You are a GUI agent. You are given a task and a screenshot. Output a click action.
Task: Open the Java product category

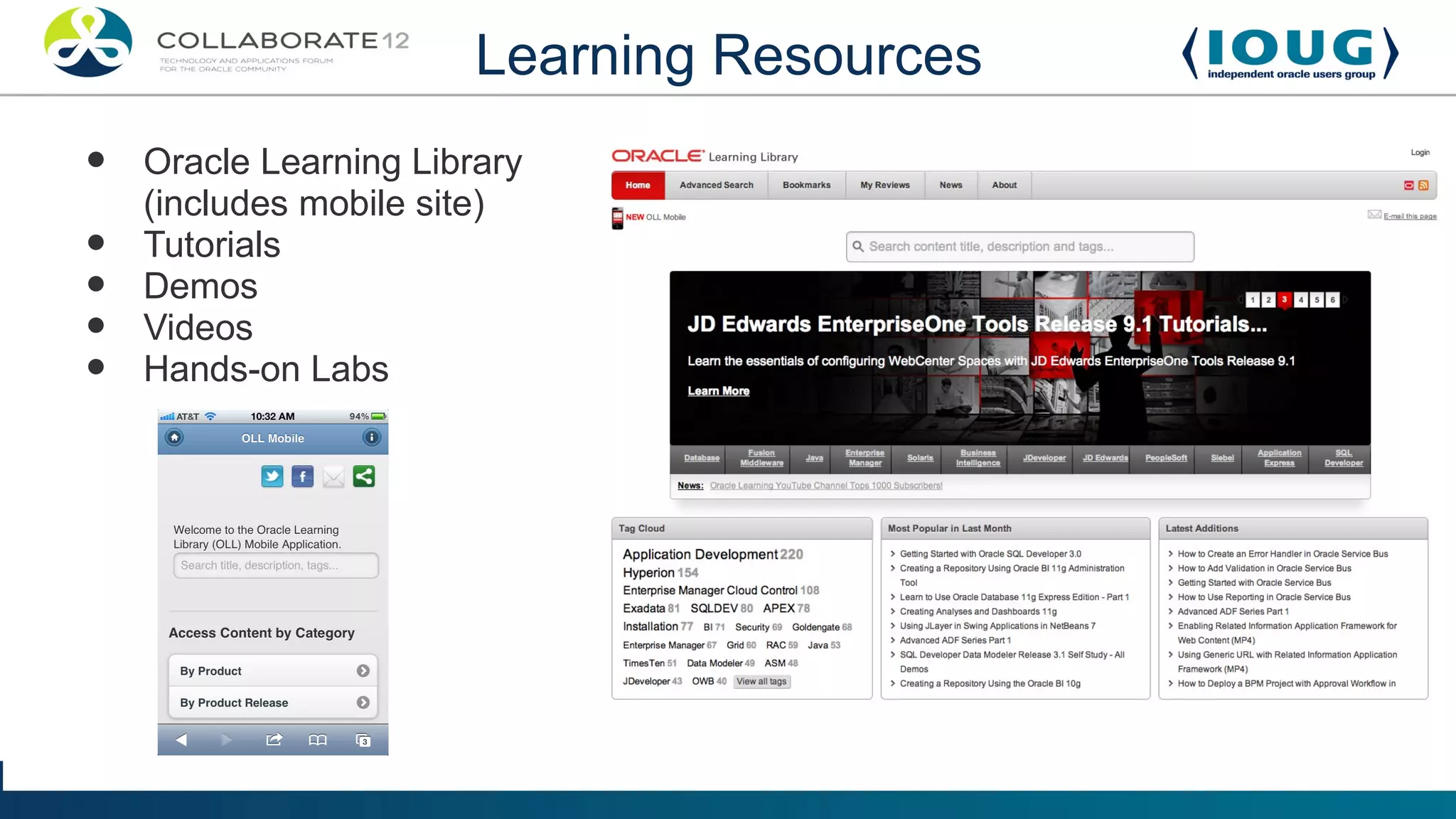click(x=814, y=458)
